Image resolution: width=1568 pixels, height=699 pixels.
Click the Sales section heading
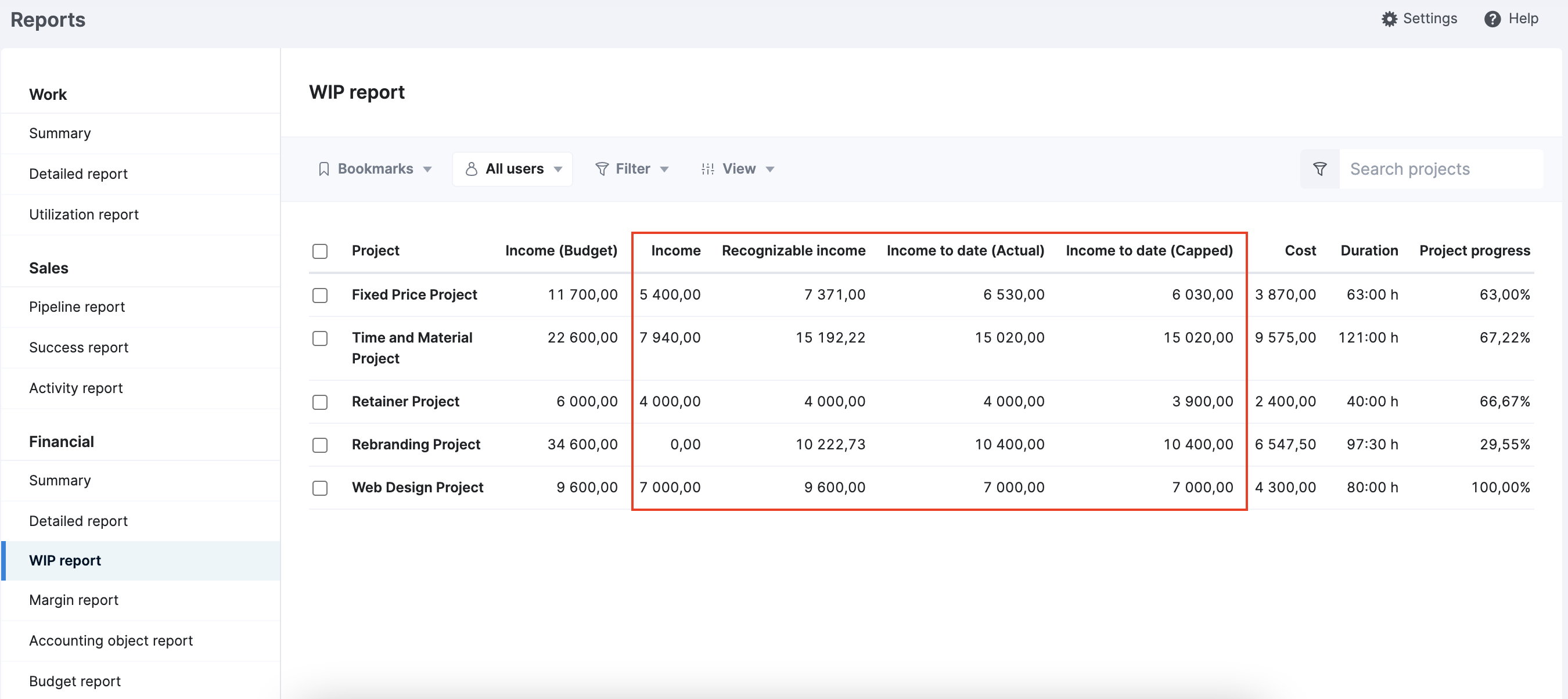click(x=49, y=268)
